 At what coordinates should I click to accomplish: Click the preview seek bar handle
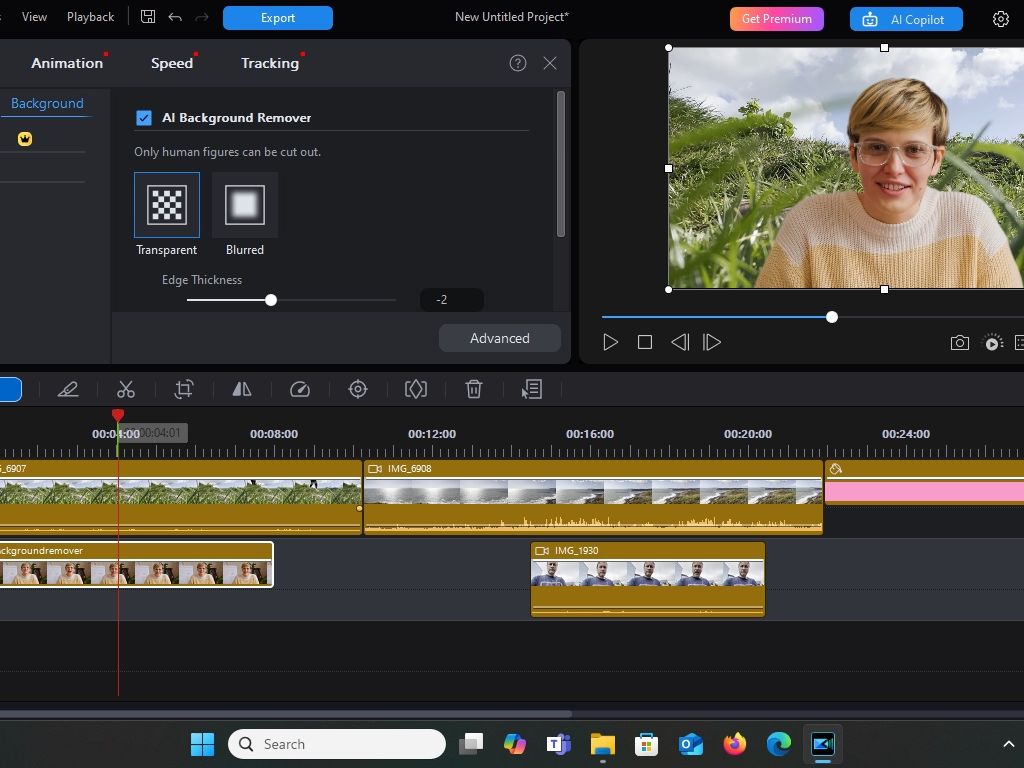coord(831,317)
